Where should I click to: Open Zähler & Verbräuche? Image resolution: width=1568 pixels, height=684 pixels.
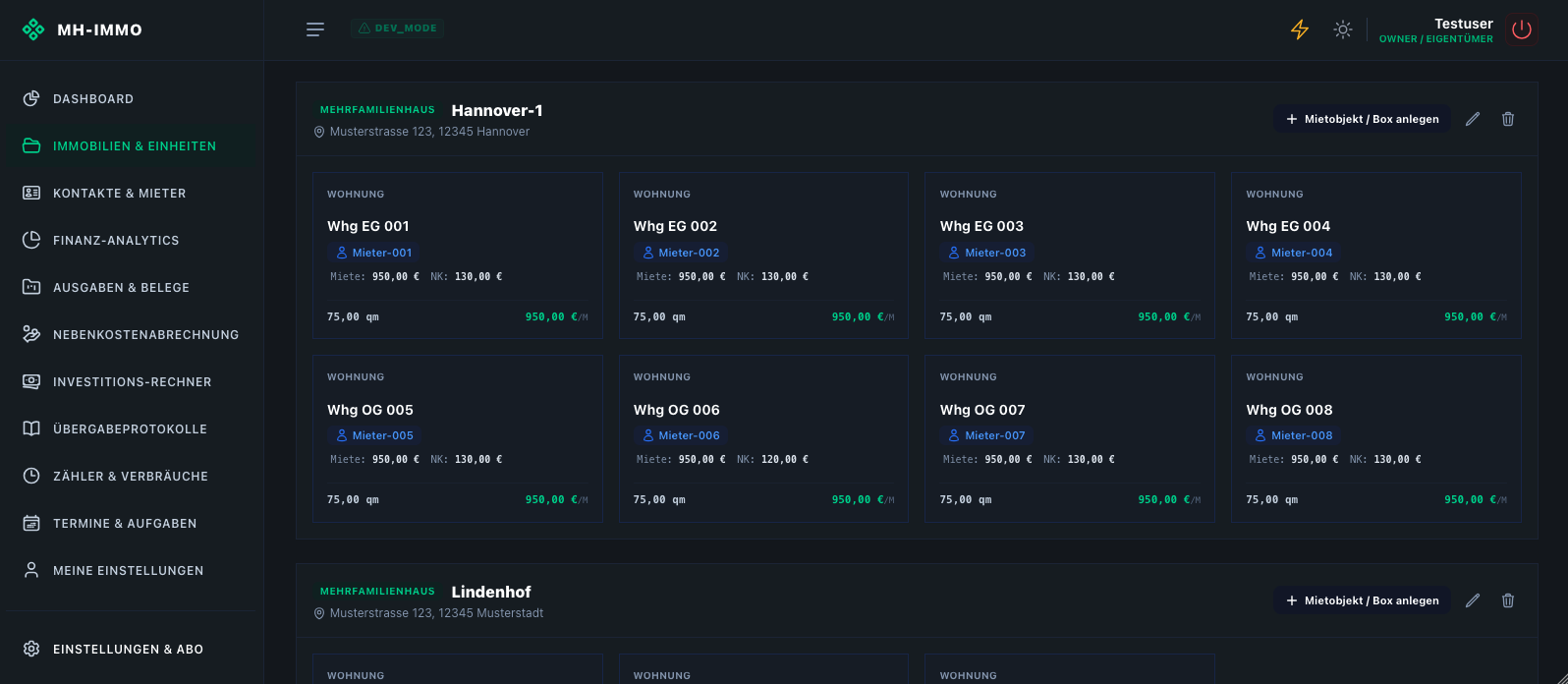[132, 477]
